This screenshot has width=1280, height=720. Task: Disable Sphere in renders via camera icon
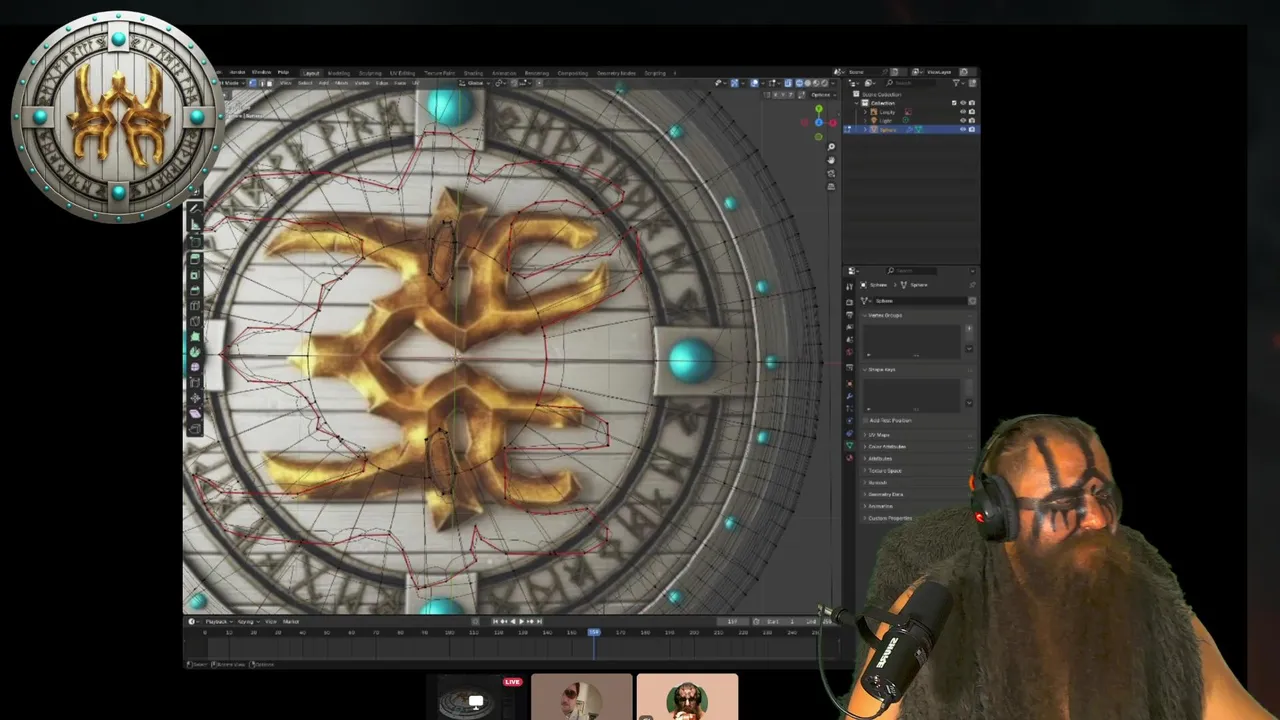[x=972, y=130]
